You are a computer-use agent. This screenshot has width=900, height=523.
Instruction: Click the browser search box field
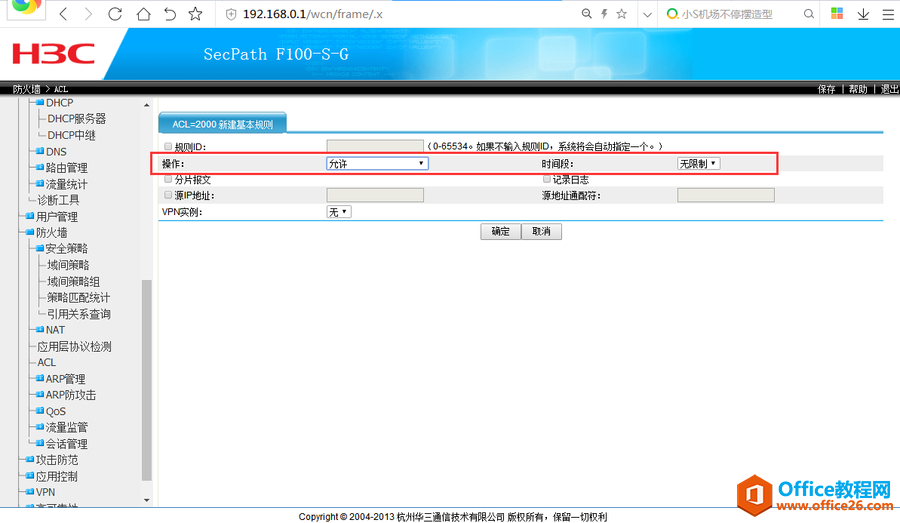pyautogui.click(x=740, y=14)
